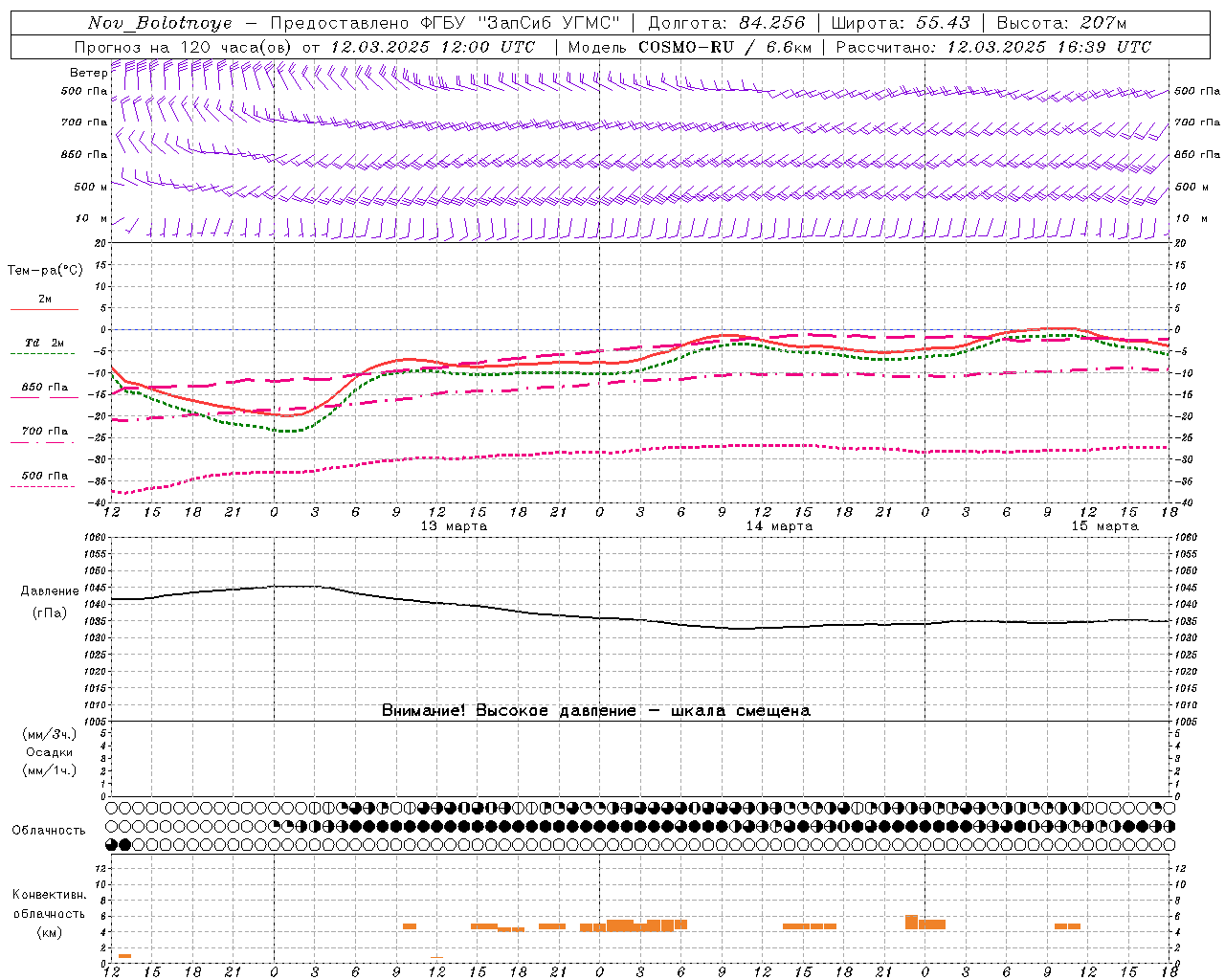Click the "700 гПа" temperature legend entry
This screenshot has height=980, width=1225.
click(x=45, y=431)
